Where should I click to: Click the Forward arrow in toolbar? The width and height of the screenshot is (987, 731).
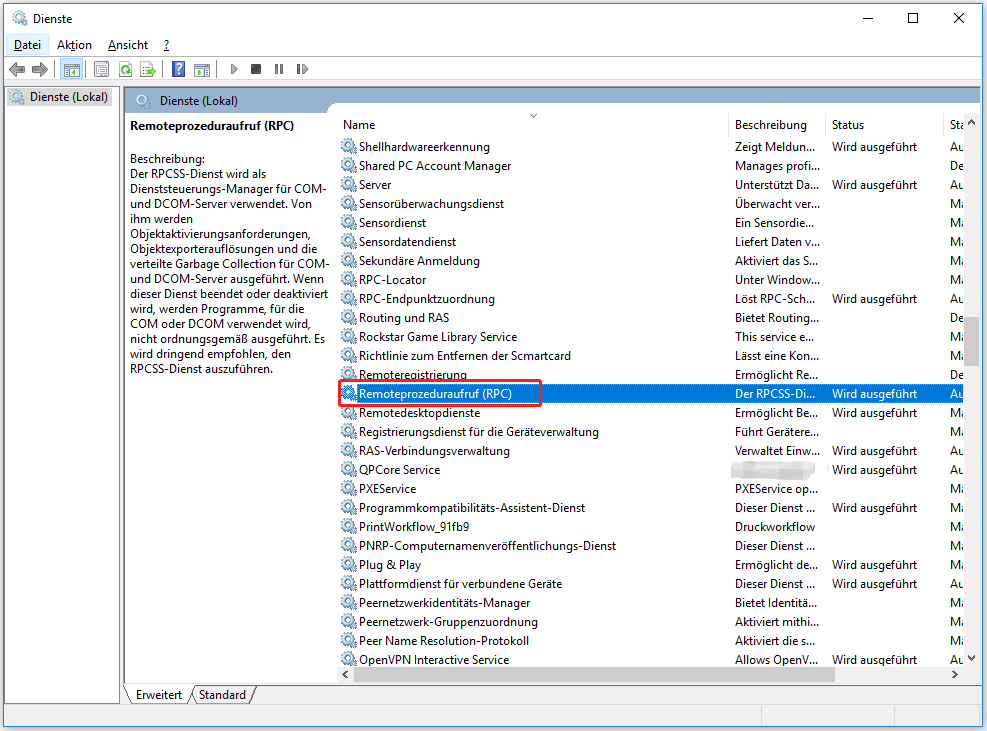pos(40,69)
